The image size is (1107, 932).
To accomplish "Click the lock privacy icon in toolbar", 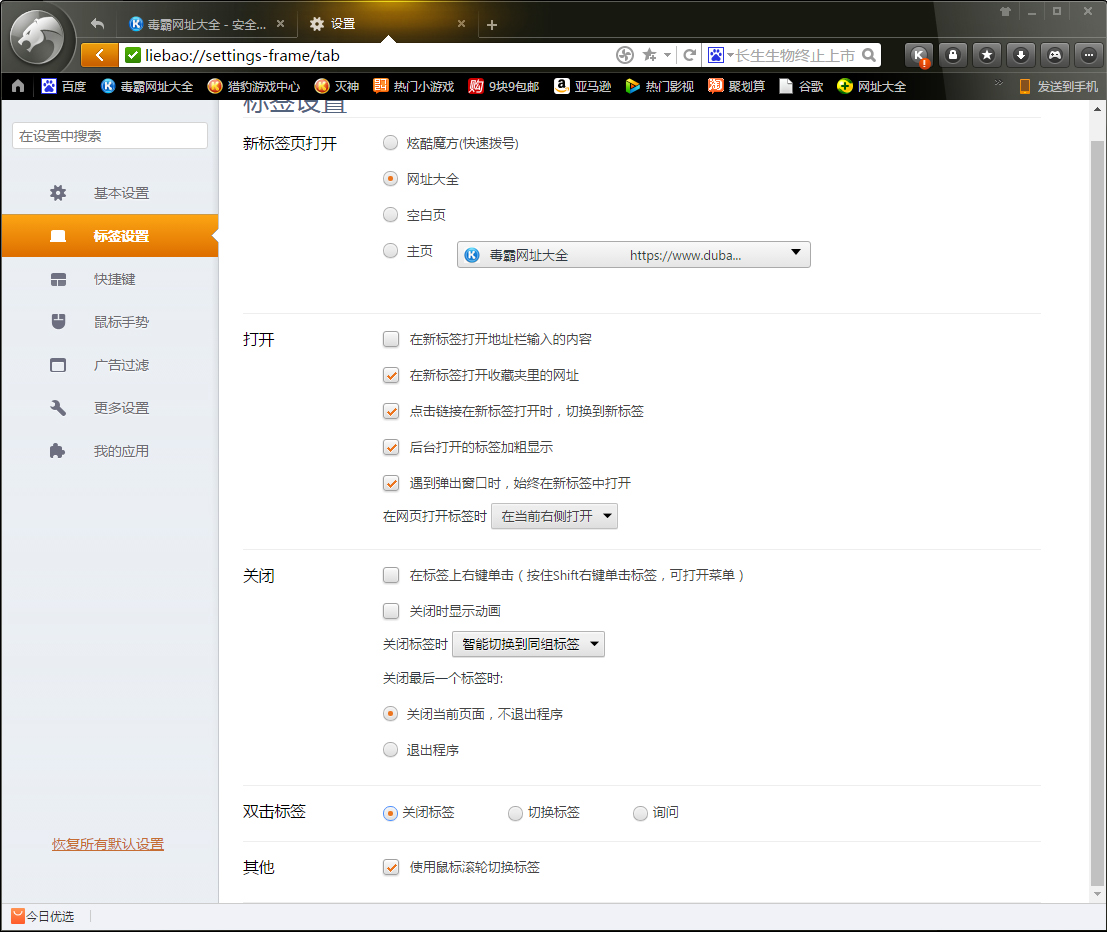I will (952, 55).
